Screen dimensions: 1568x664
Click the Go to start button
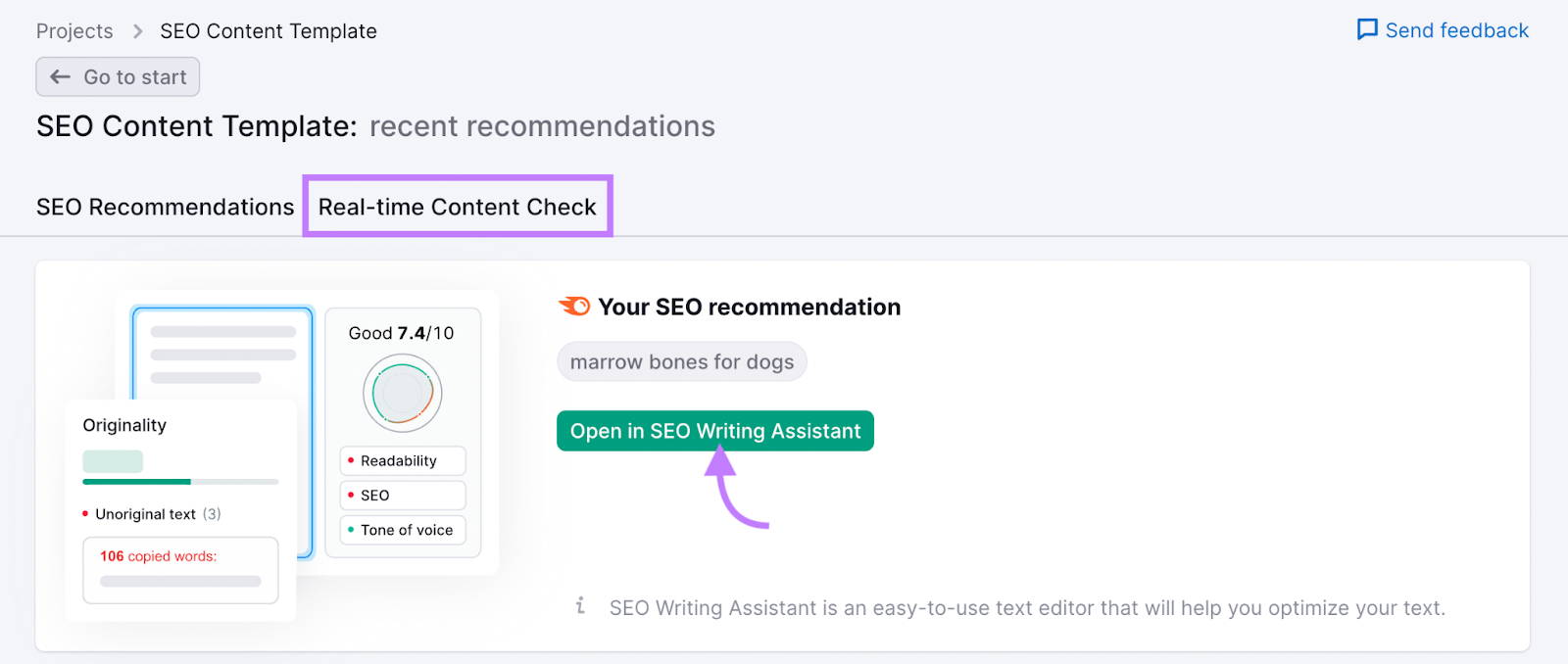117,76
